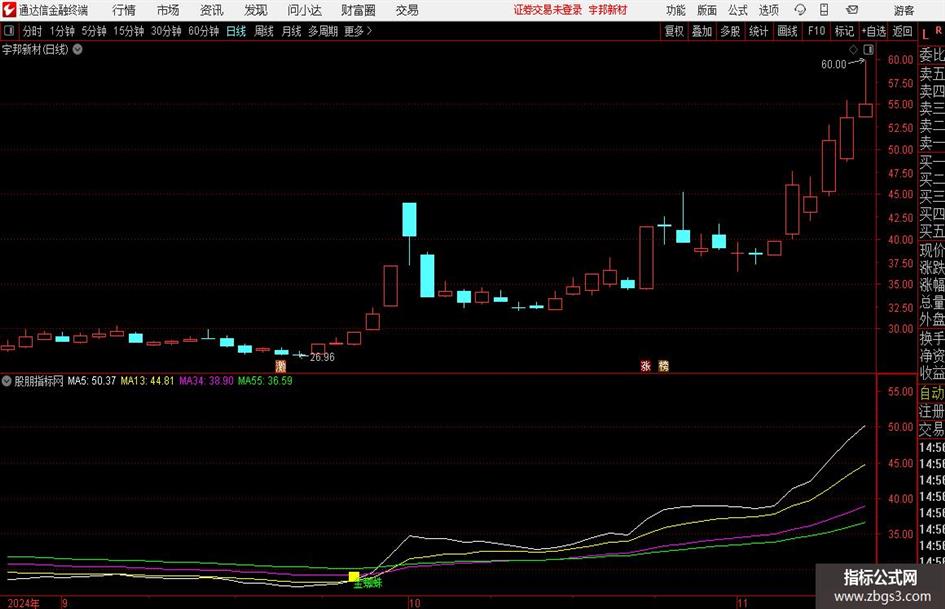This screenshot has width=945, height=609.
Task: Click the month 10 marker on the time axis
Action: point(414,603)
